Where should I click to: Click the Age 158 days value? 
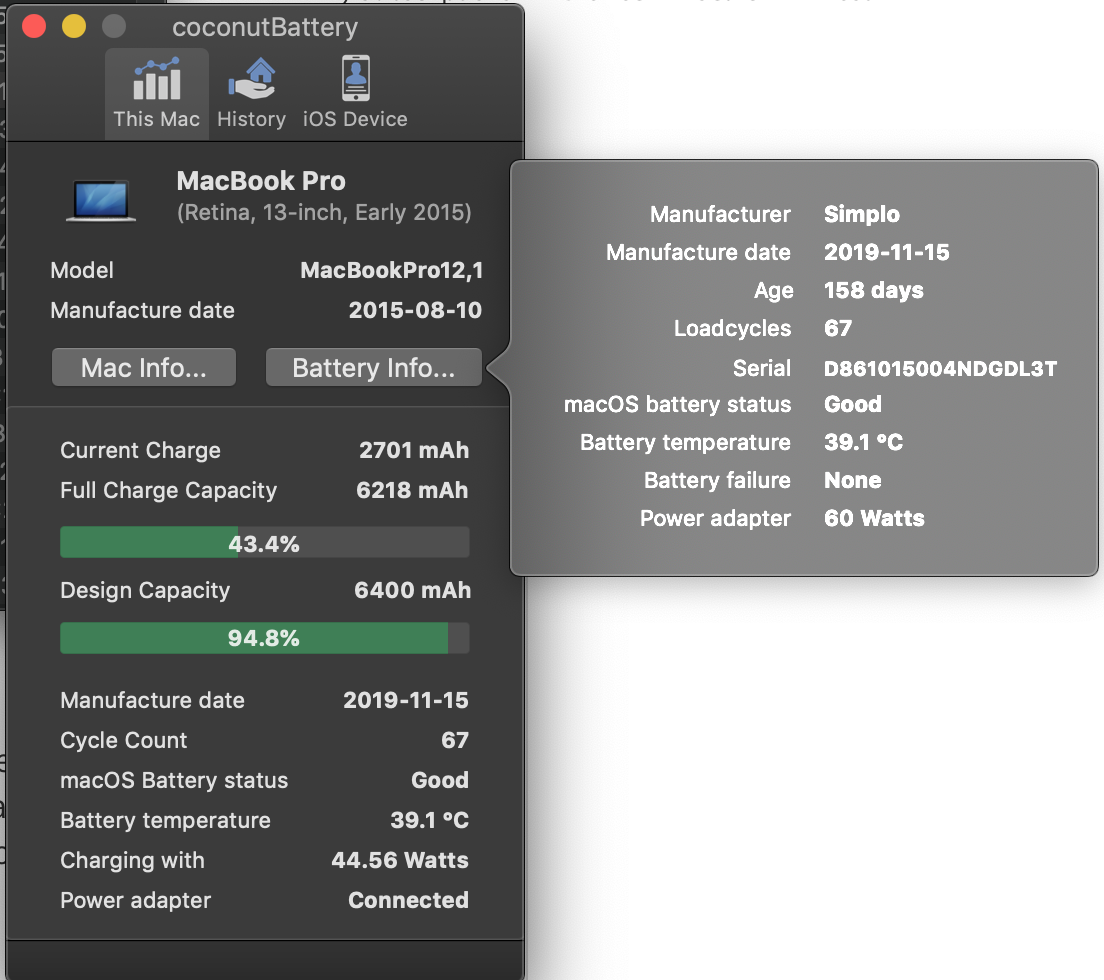[874, 290]
